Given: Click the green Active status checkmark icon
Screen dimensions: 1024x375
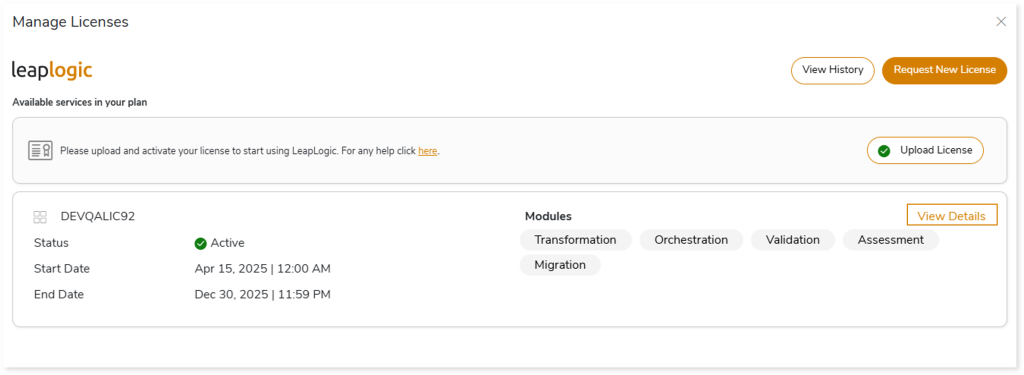Looking at the screenshot, I should (200, 244).
